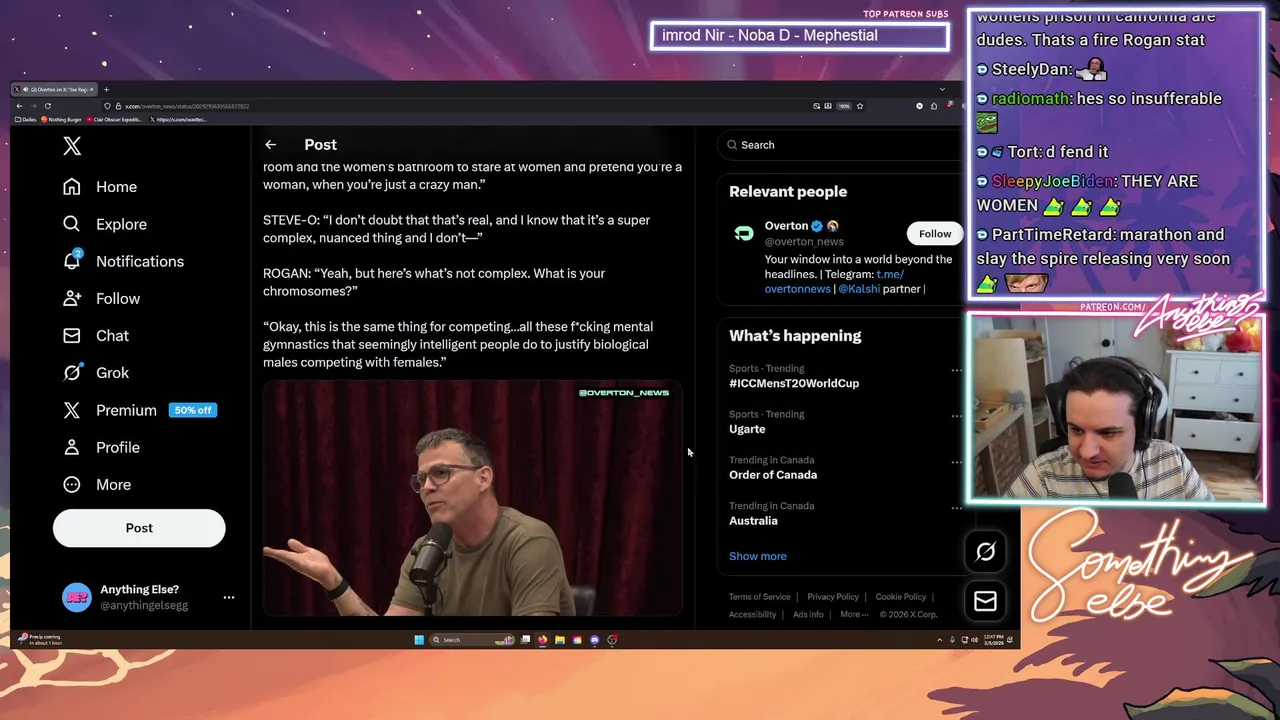Click the white Post button

click(x=139, y=528)
